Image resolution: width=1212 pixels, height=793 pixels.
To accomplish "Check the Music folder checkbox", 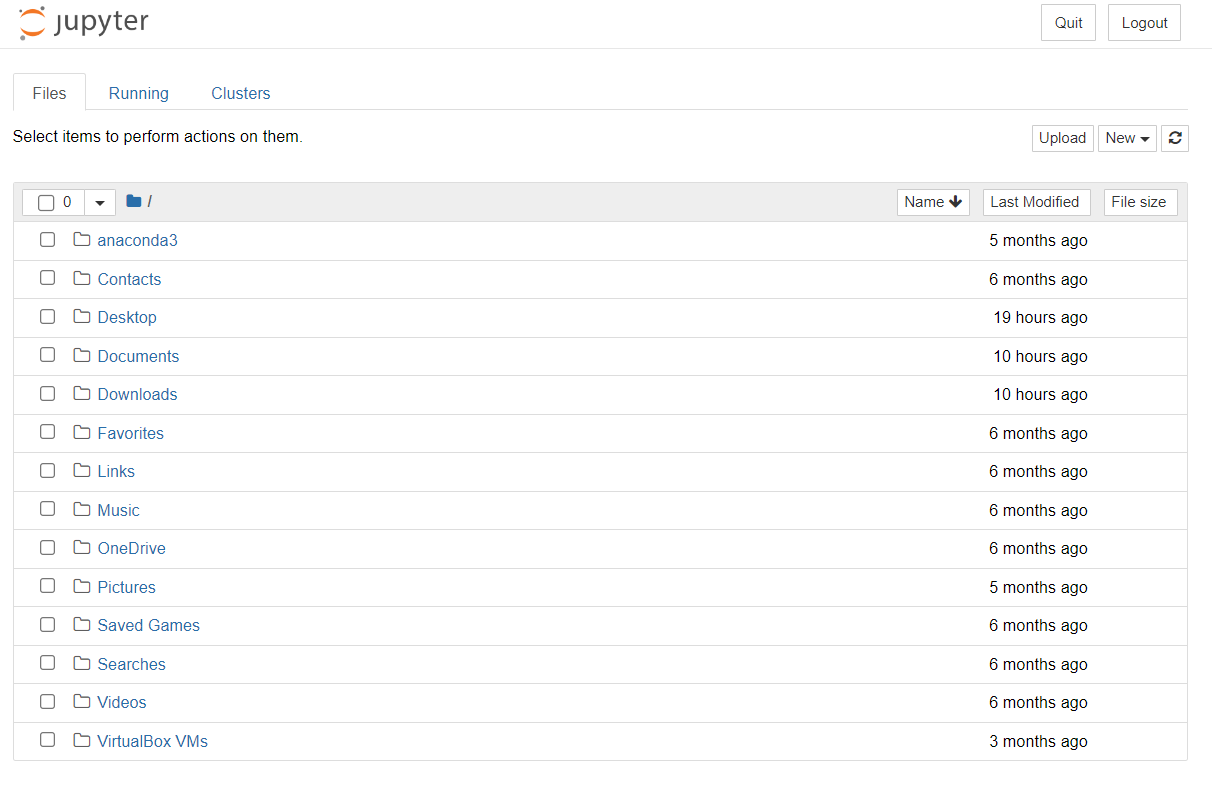I will click(47, 509).
